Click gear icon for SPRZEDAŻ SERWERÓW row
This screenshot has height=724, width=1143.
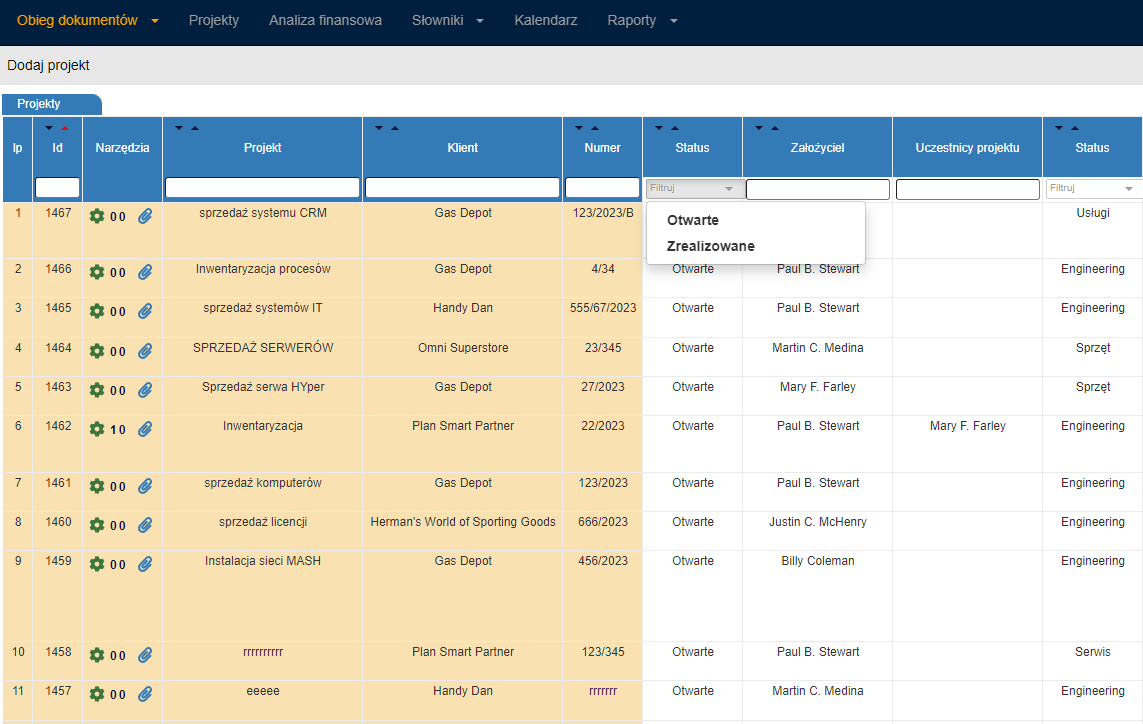click(x=97, y=351)
